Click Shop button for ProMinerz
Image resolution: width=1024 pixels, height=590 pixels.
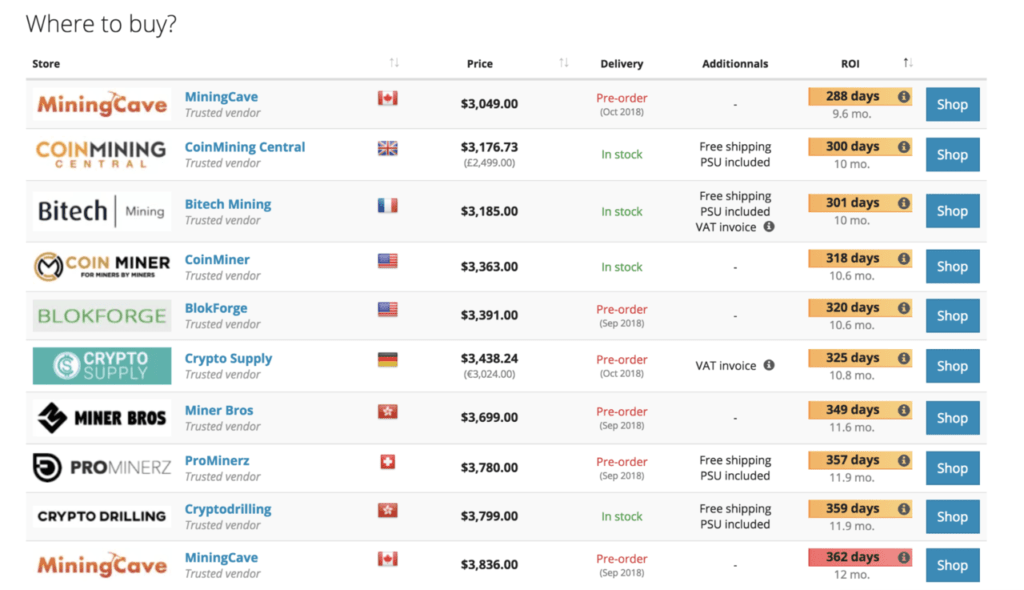[x=952, y=468]
